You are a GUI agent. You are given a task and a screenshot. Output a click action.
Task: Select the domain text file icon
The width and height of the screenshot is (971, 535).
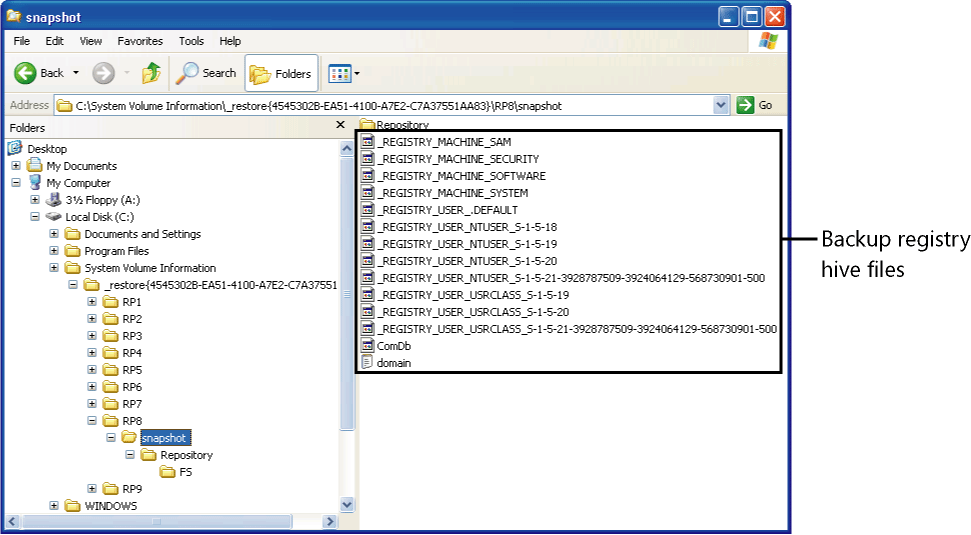[x=367, y=363]
